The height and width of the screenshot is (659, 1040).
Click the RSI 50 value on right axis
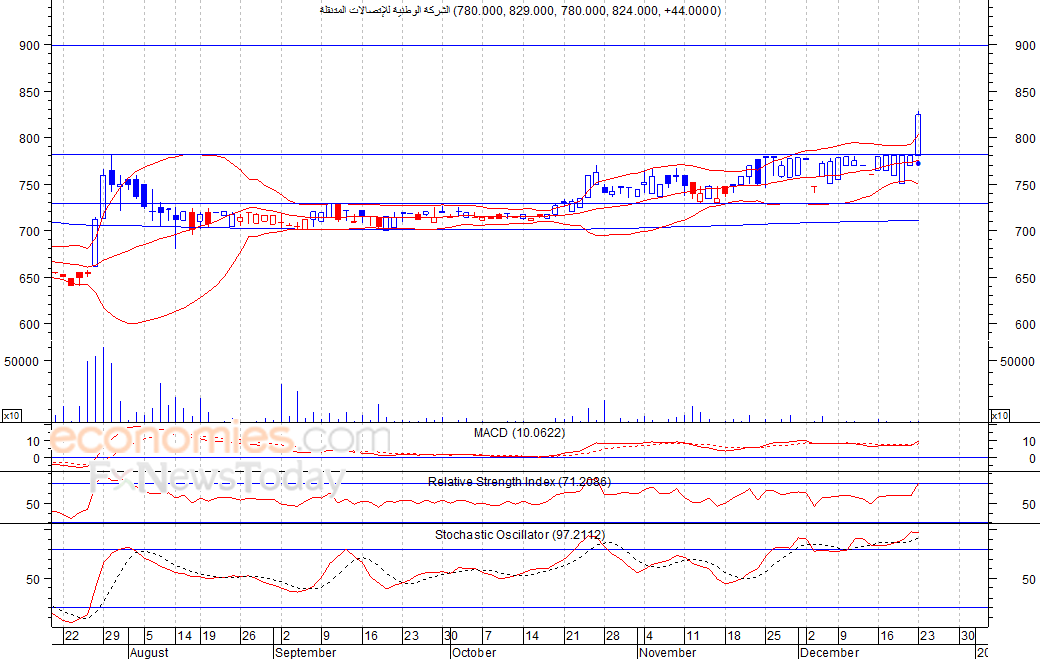pyautogui.click(x=1029, y=505)
